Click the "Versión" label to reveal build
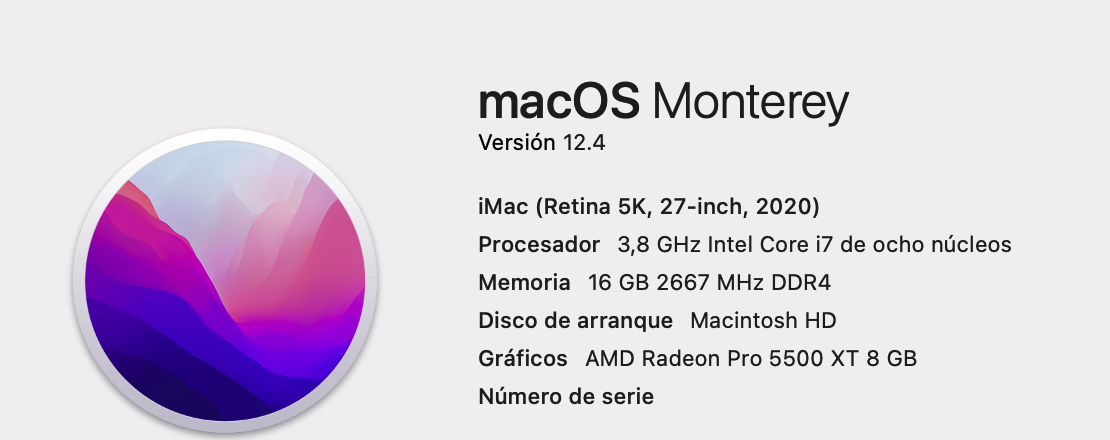This screenshot has width=1110, height=440. tap(516, 143)
